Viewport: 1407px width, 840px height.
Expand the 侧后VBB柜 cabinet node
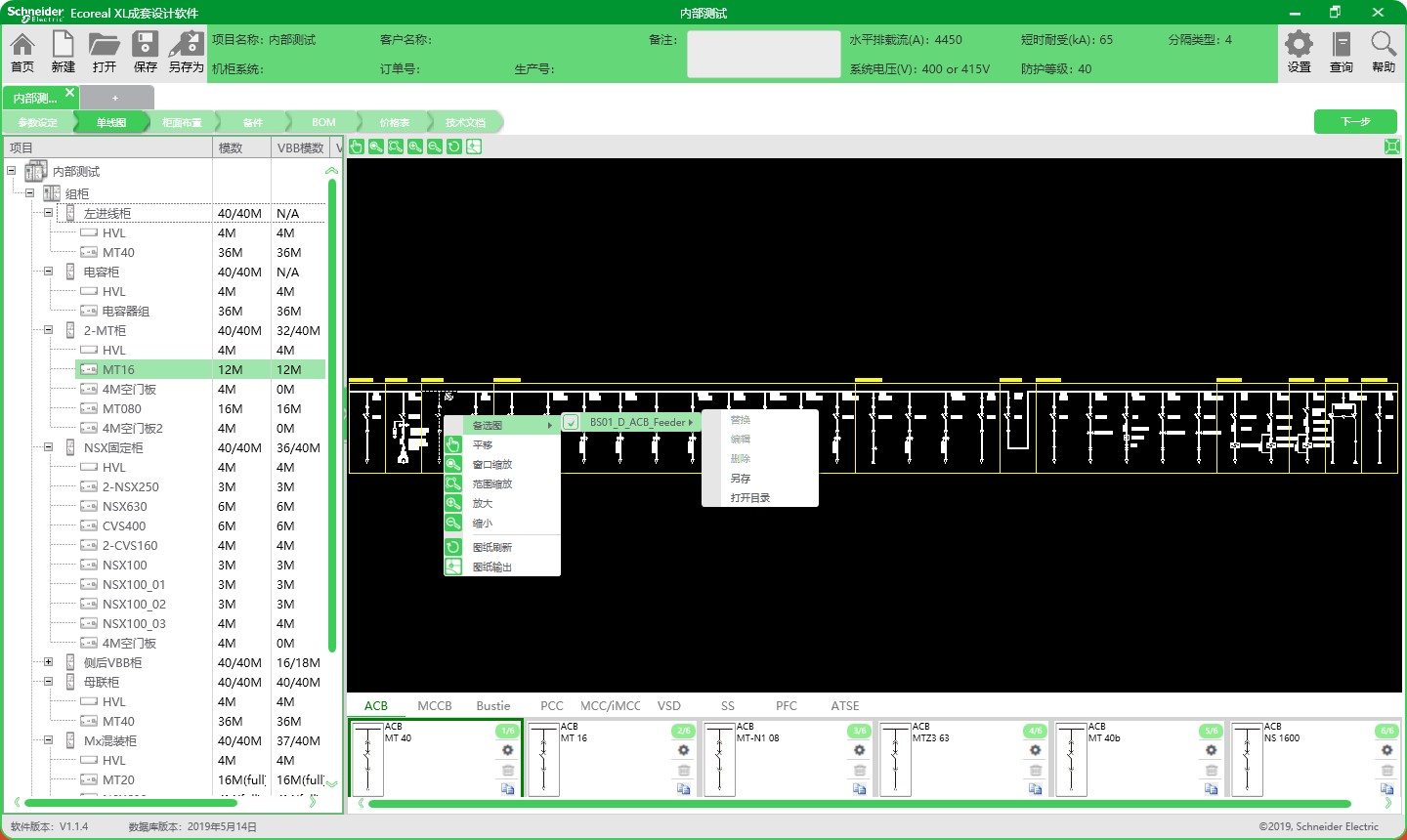[x=48, y=662]
